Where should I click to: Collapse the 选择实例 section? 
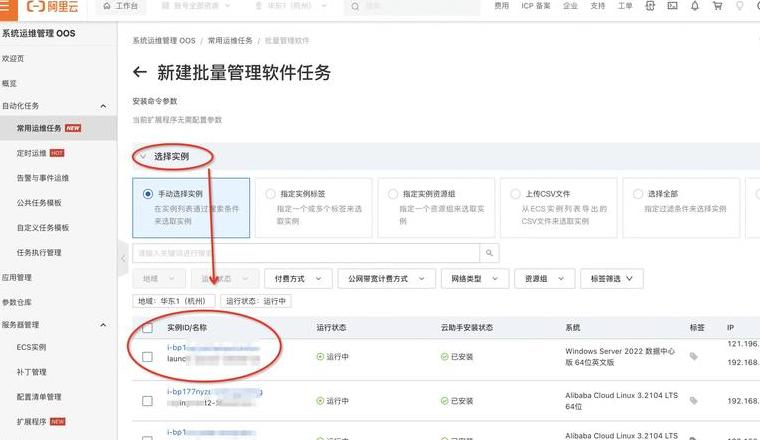tap(142, 157)
